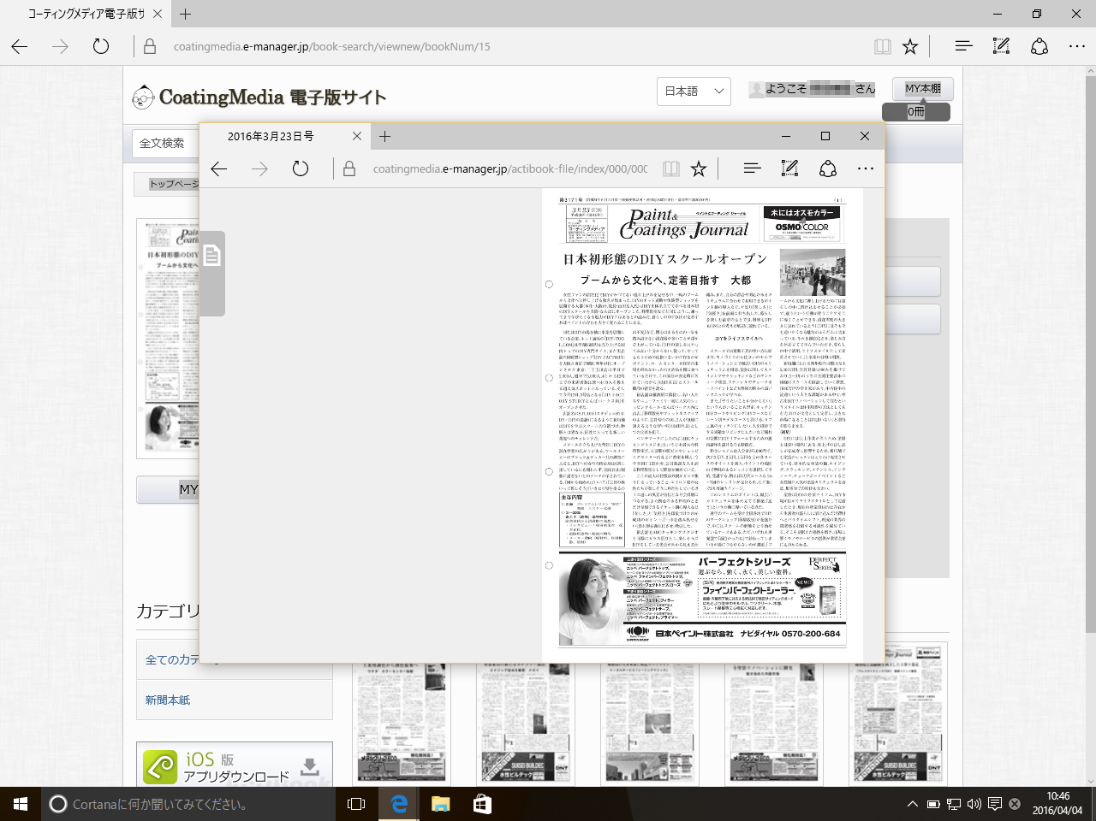Image resolution: width=1096 pixels, height=821 pixels.
Task: Make a Web Note in the popup window
Action: tap(789, 169)
